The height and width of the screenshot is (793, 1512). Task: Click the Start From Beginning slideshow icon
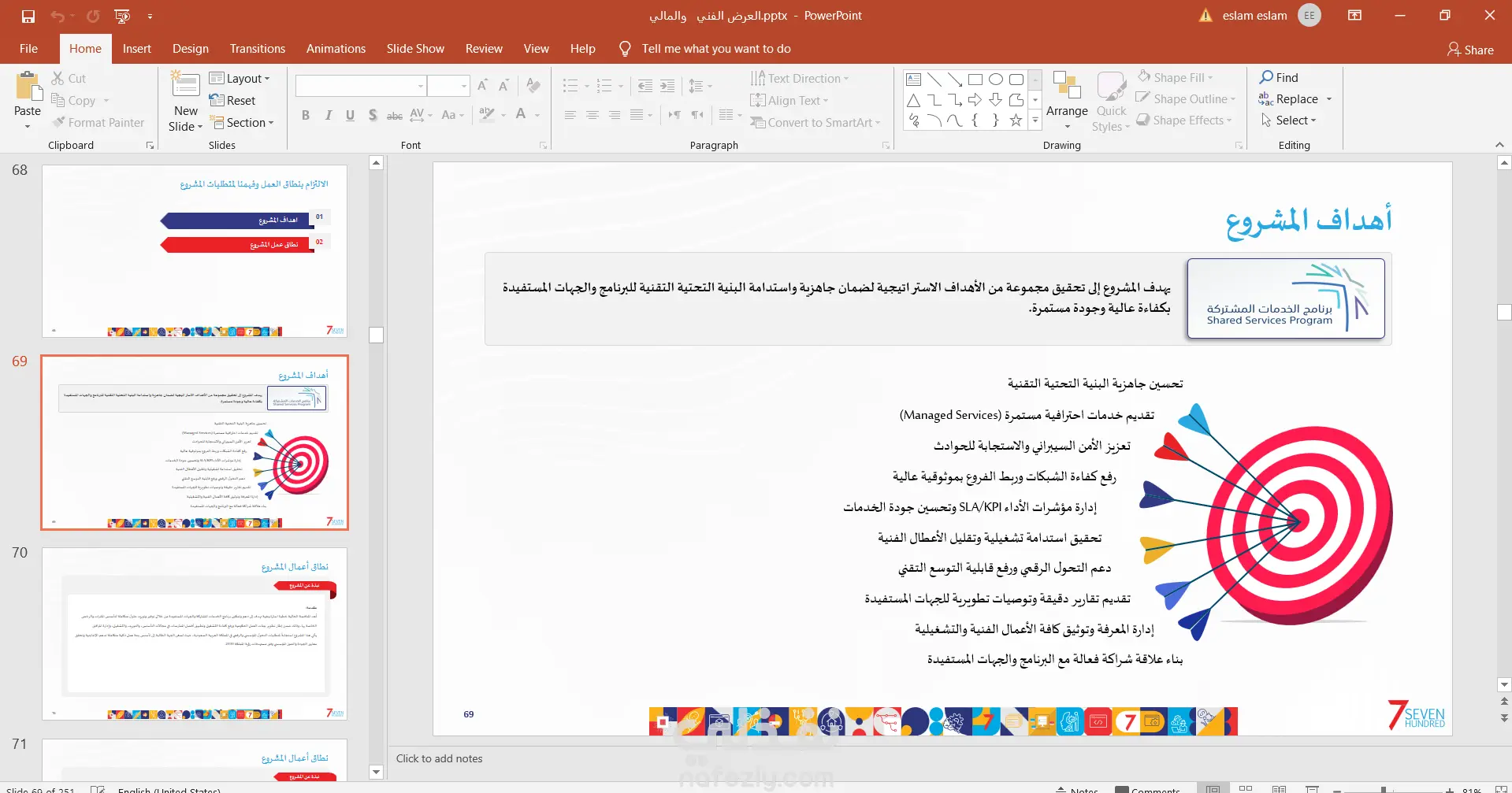tap(122, 16)
